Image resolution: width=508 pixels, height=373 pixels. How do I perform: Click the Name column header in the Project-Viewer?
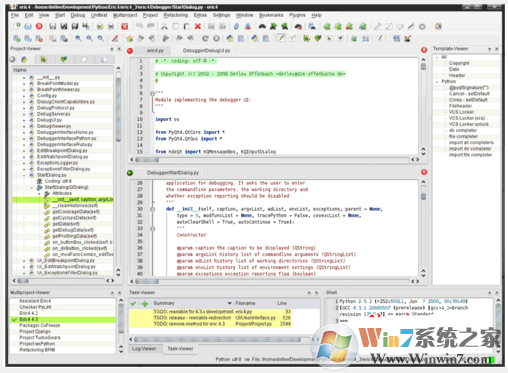click(63, 70)
